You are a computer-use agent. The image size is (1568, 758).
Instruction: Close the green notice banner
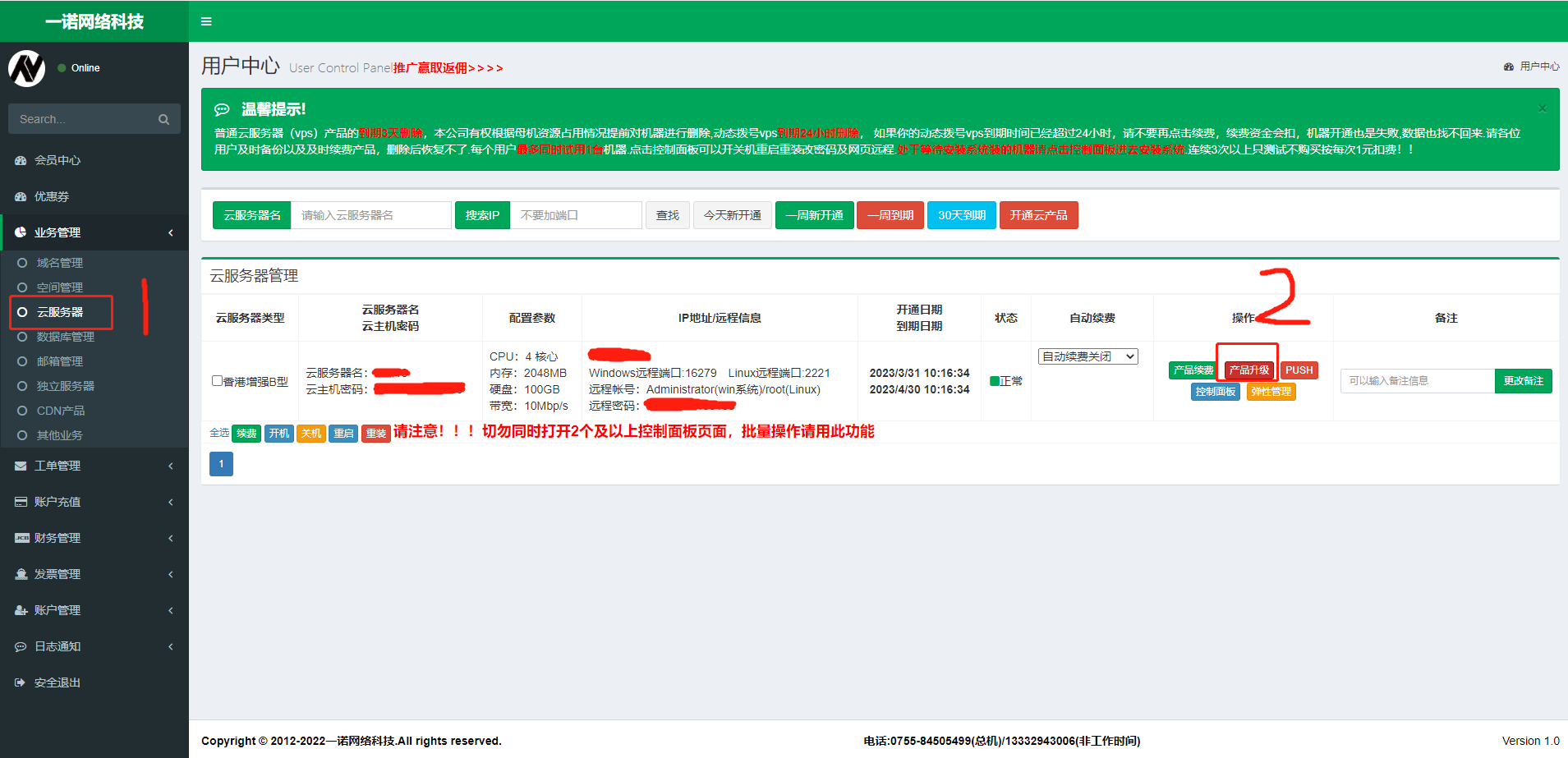(1542, 108)
